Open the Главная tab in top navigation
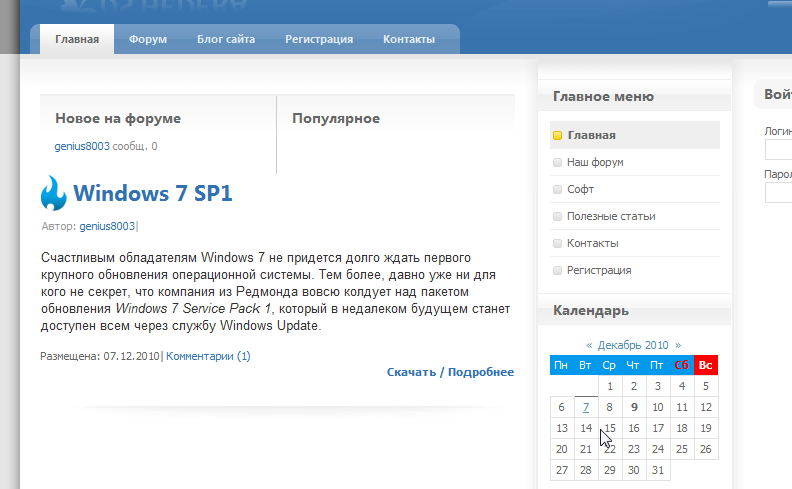Viewport: 792px width, 489px height. [77, 39]
